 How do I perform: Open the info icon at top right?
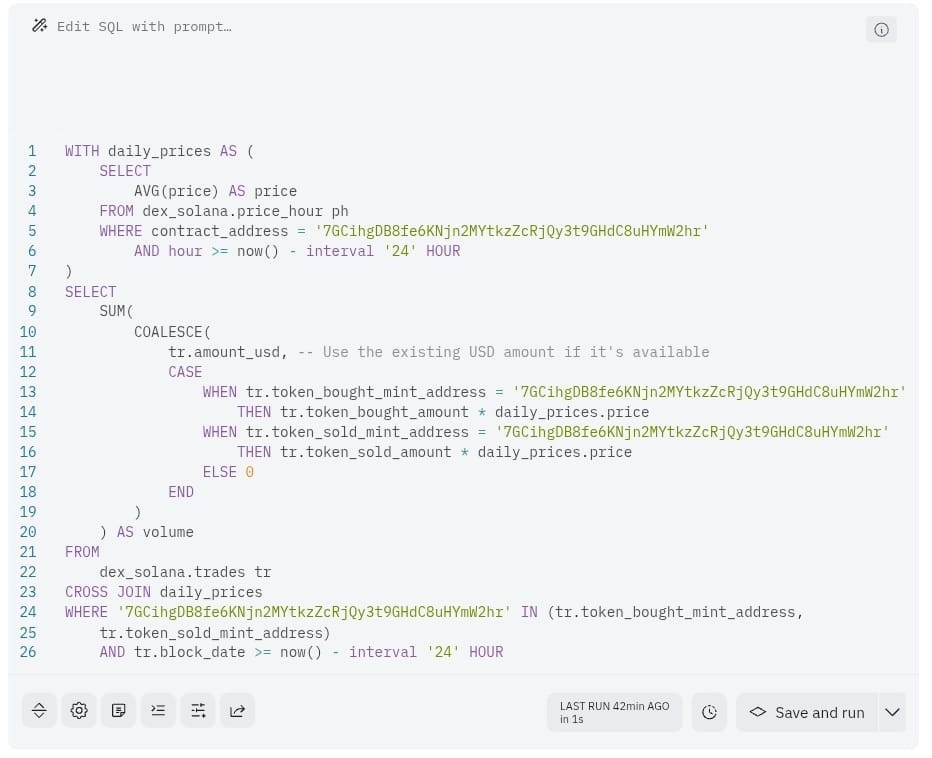(x=881, y=29)
